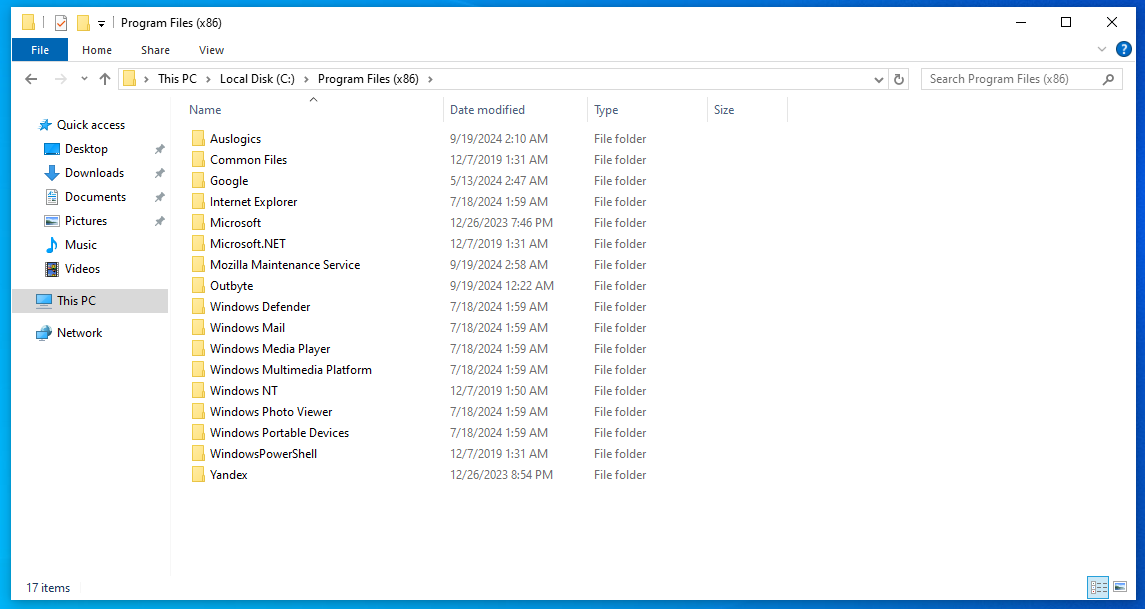Click This PC in the address breadcrumb

tap(177, 79)
